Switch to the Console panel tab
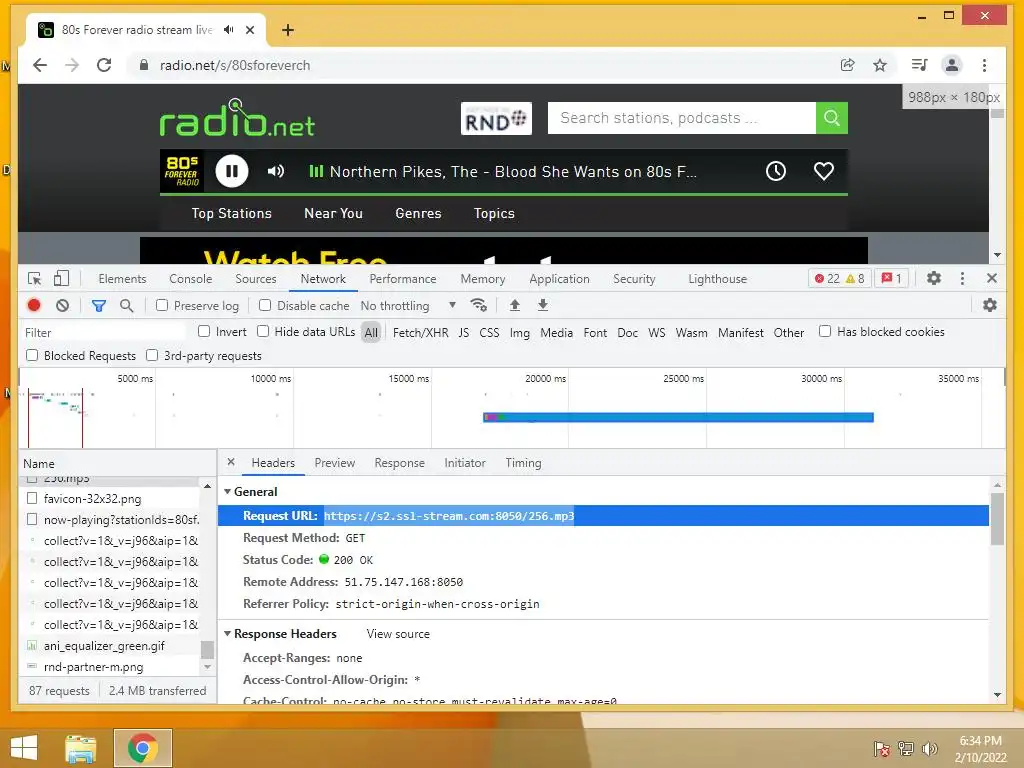The width and height of the screenshot is (1024, 768). point(191,279)
